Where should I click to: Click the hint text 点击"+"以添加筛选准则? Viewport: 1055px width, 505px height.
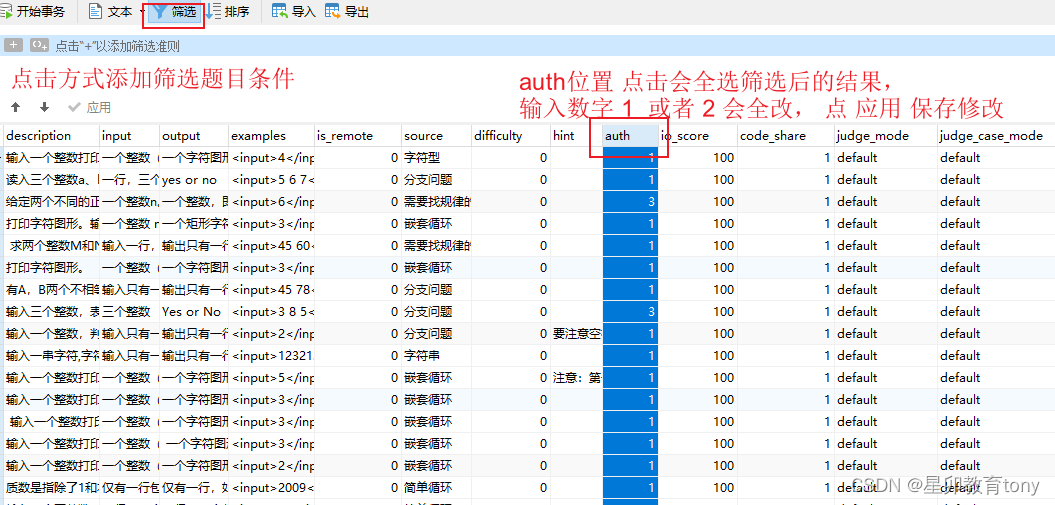[117, 46]
